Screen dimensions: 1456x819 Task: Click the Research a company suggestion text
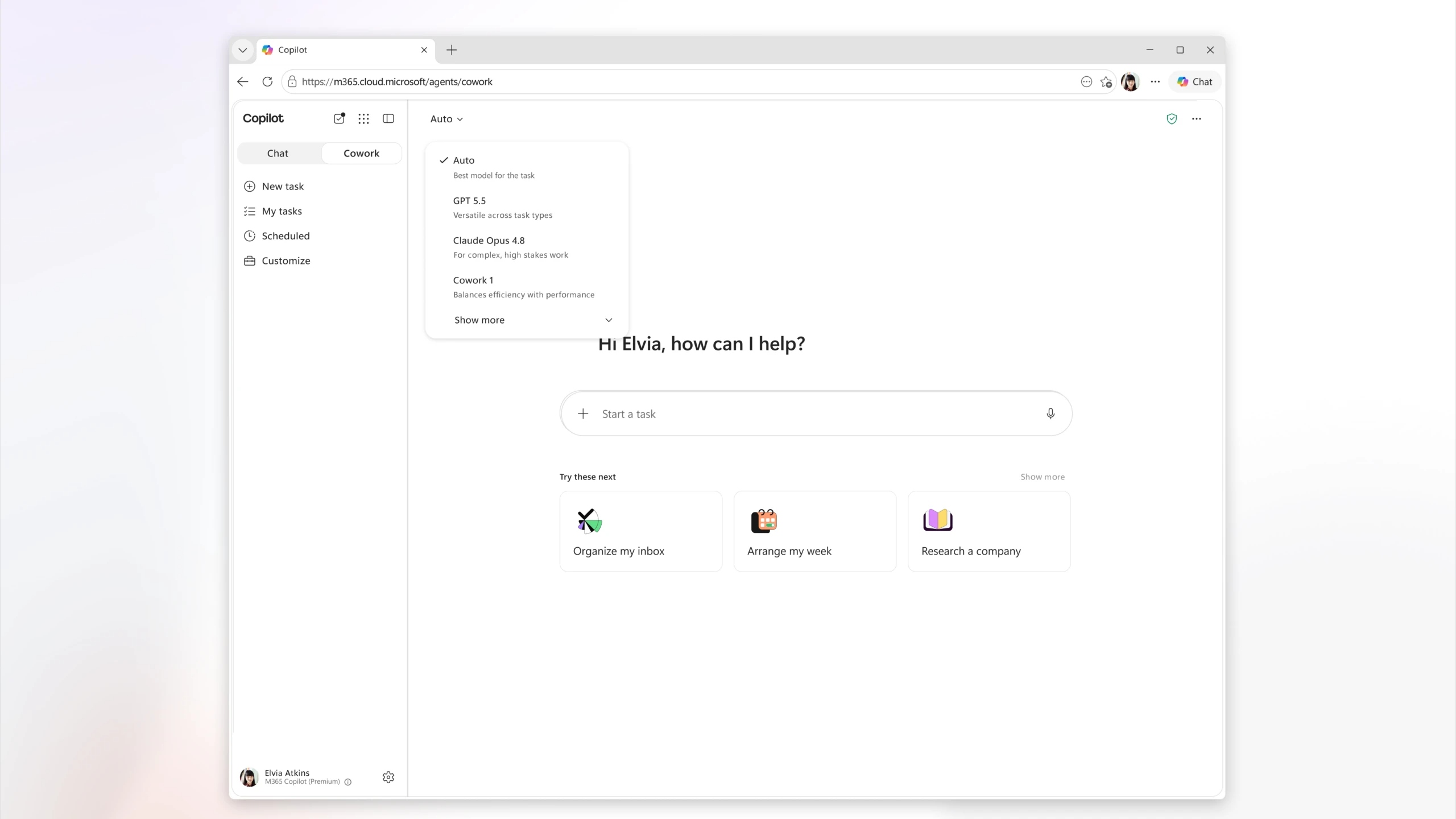coord(971,551)
